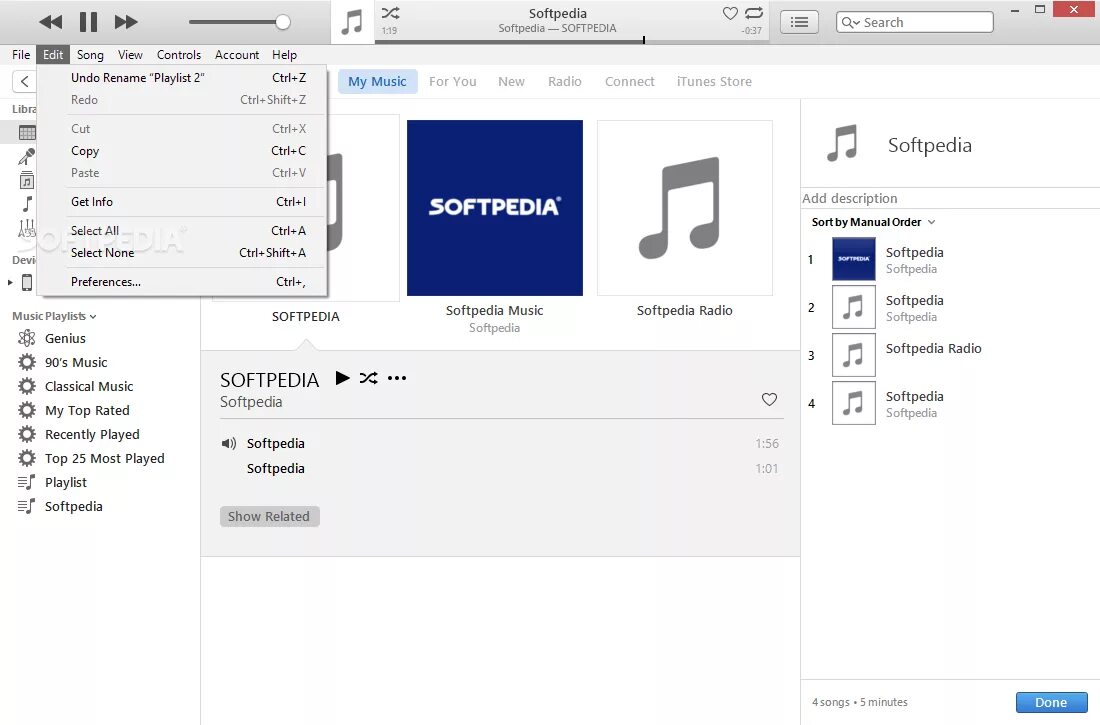
Task: Select the Softpedia Music album cover
Action: (x=495, y=208)
